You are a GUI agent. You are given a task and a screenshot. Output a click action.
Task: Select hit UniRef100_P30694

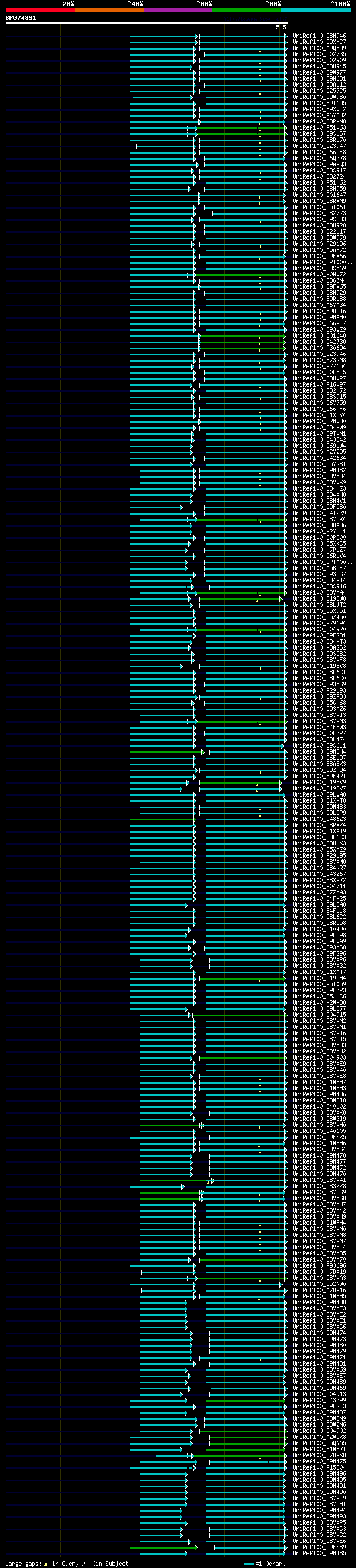click(319, 348)
